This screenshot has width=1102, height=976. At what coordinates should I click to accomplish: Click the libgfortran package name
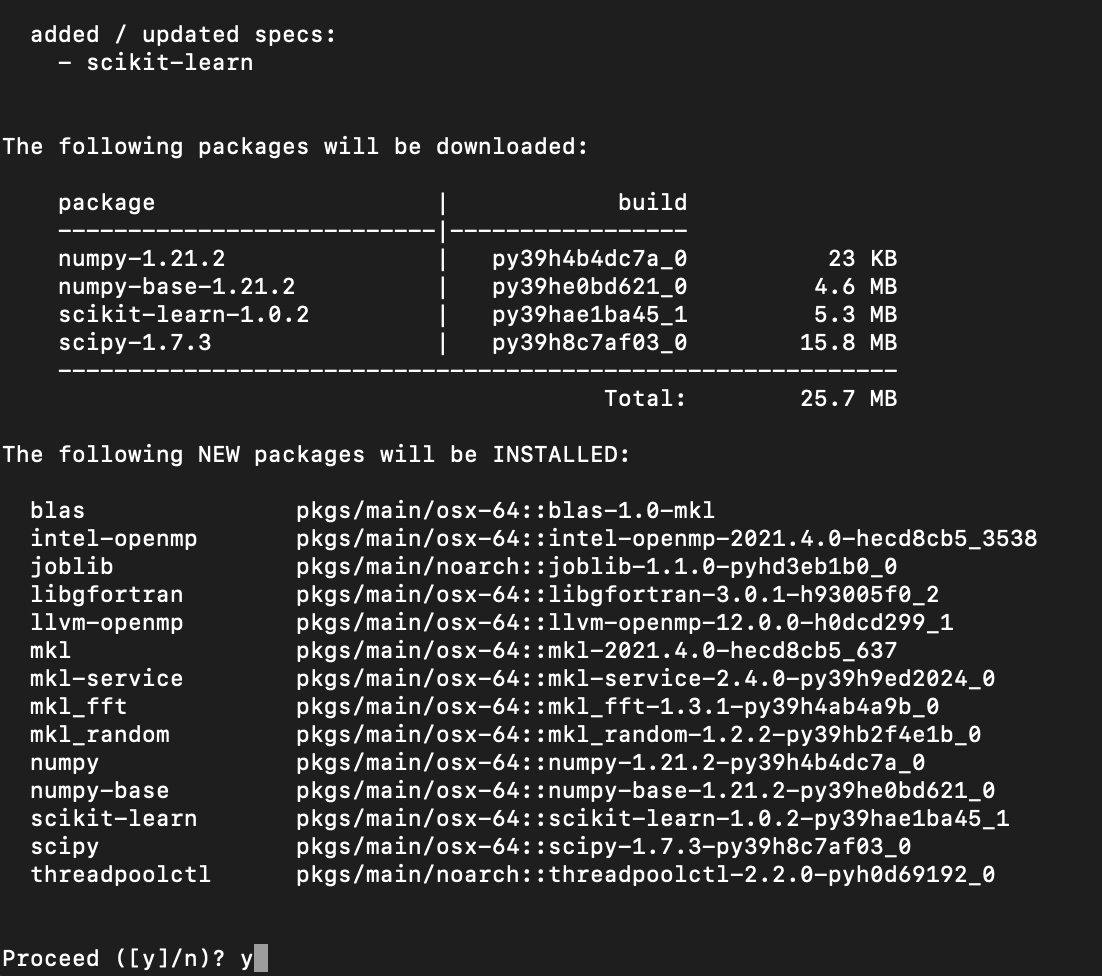pyautogui.click(x=107, y=595)
